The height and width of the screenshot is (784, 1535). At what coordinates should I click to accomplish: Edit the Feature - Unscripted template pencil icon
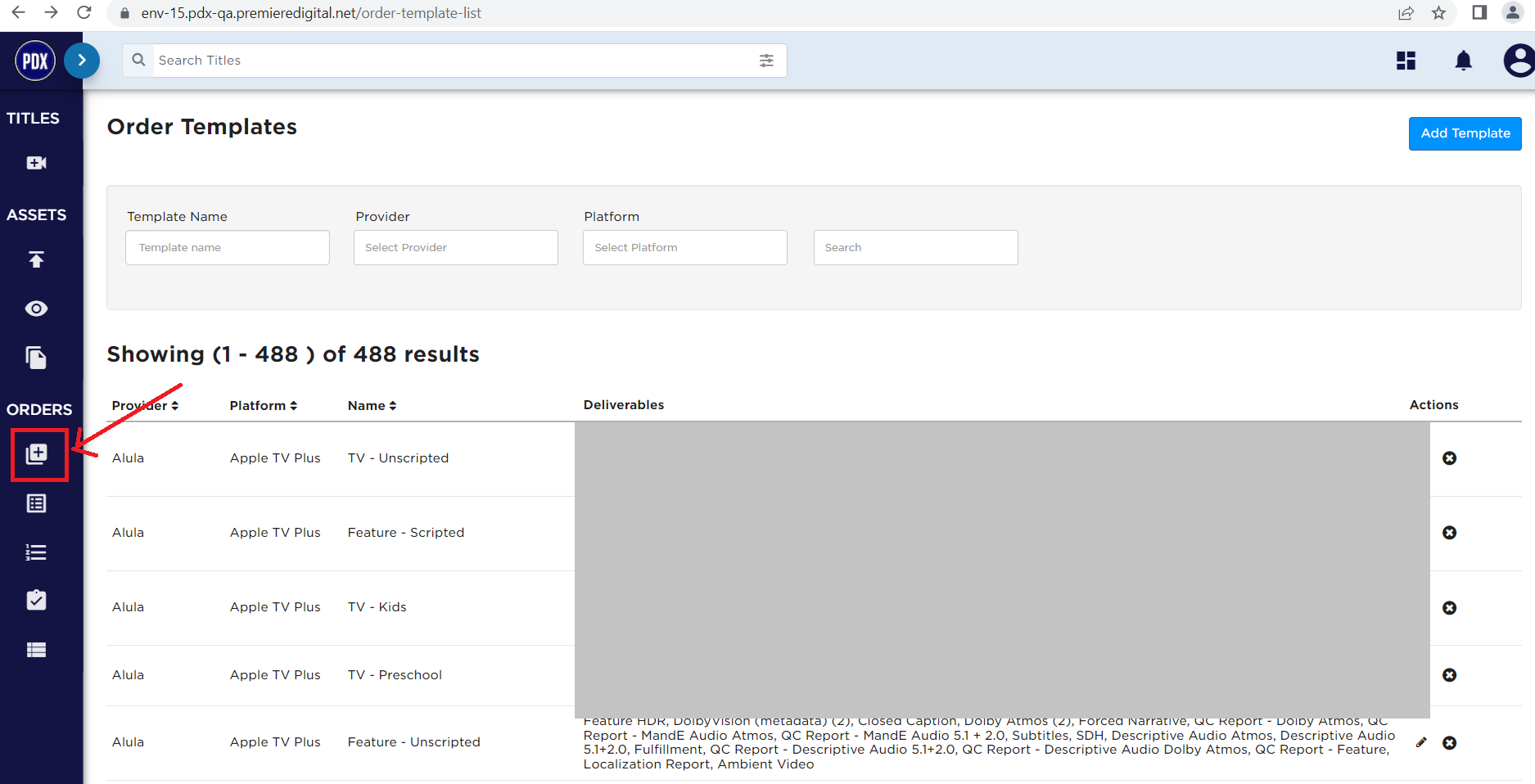click(1421, 742)
